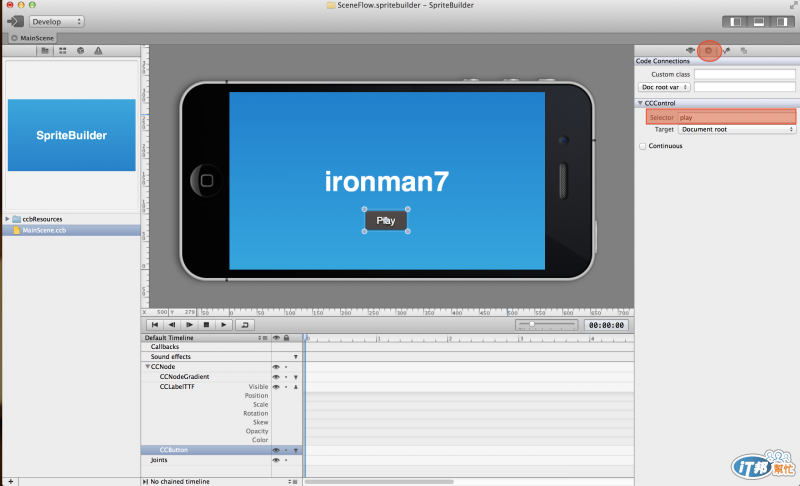Enter full screen with the corner arrows icon
Screen dimensions: 800x486
(793, 5)
